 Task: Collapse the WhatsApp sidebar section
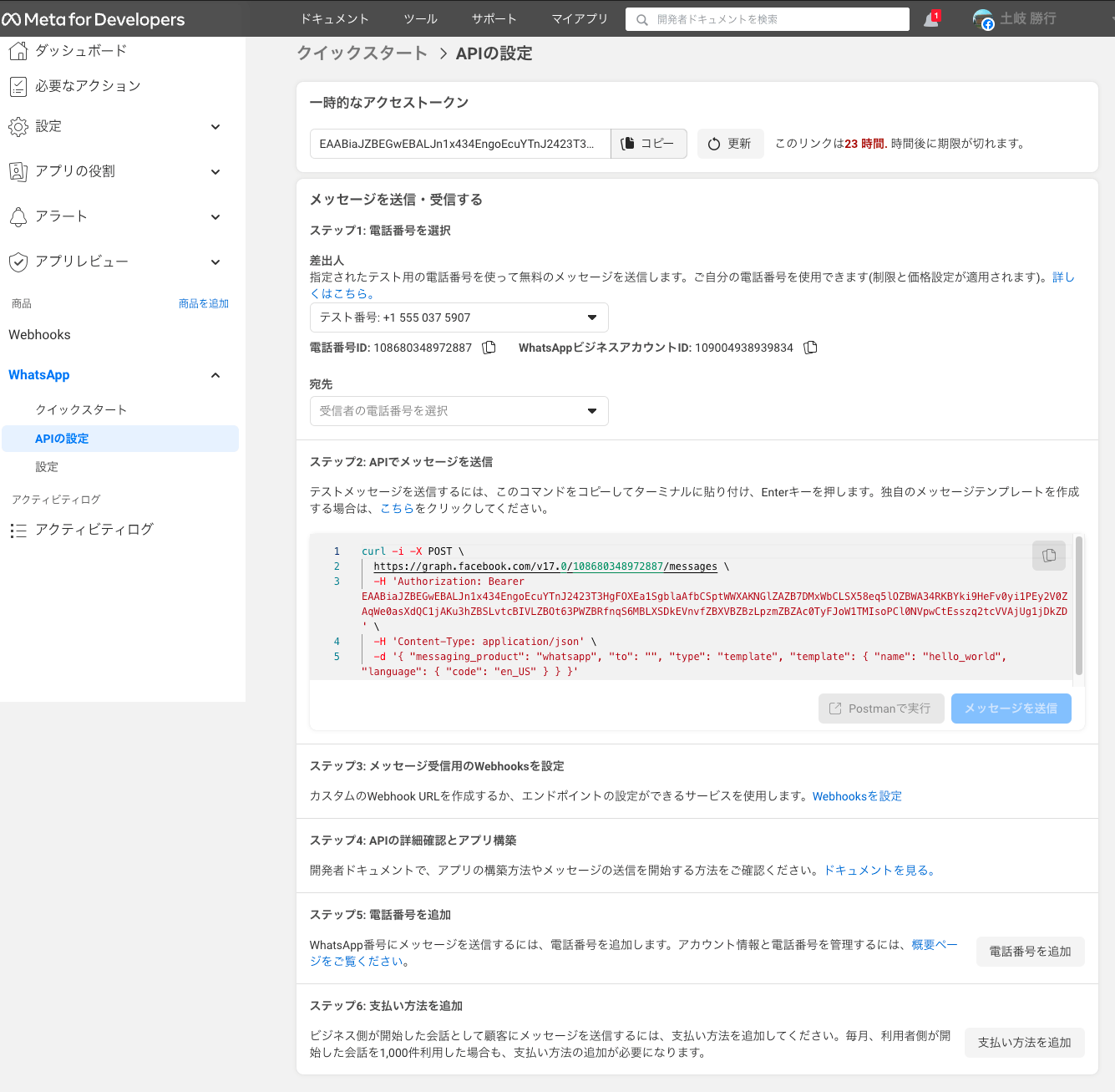pos(215,375)
